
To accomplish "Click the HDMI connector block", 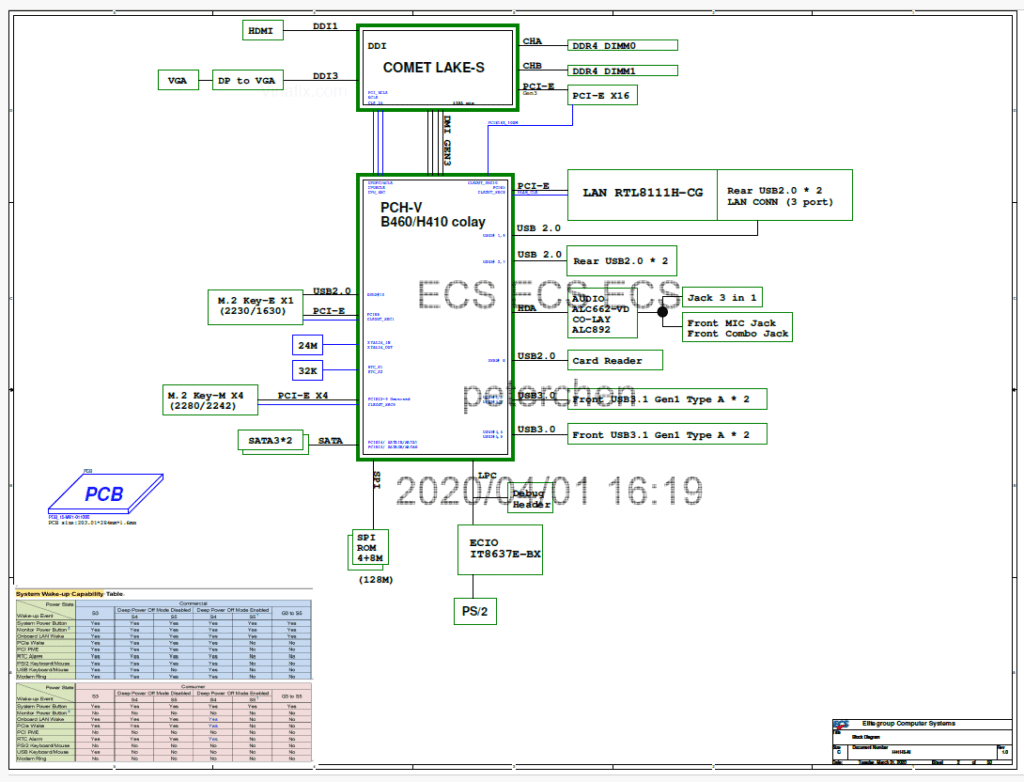I will pyautogui.click(x=261, y=30).
